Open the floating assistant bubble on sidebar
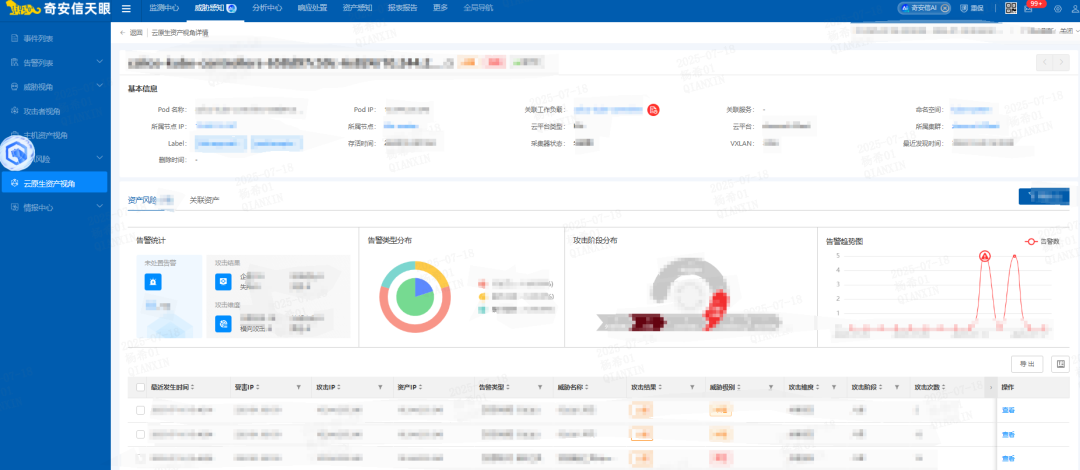1080x470 pixels. click(x=15, y=153)
